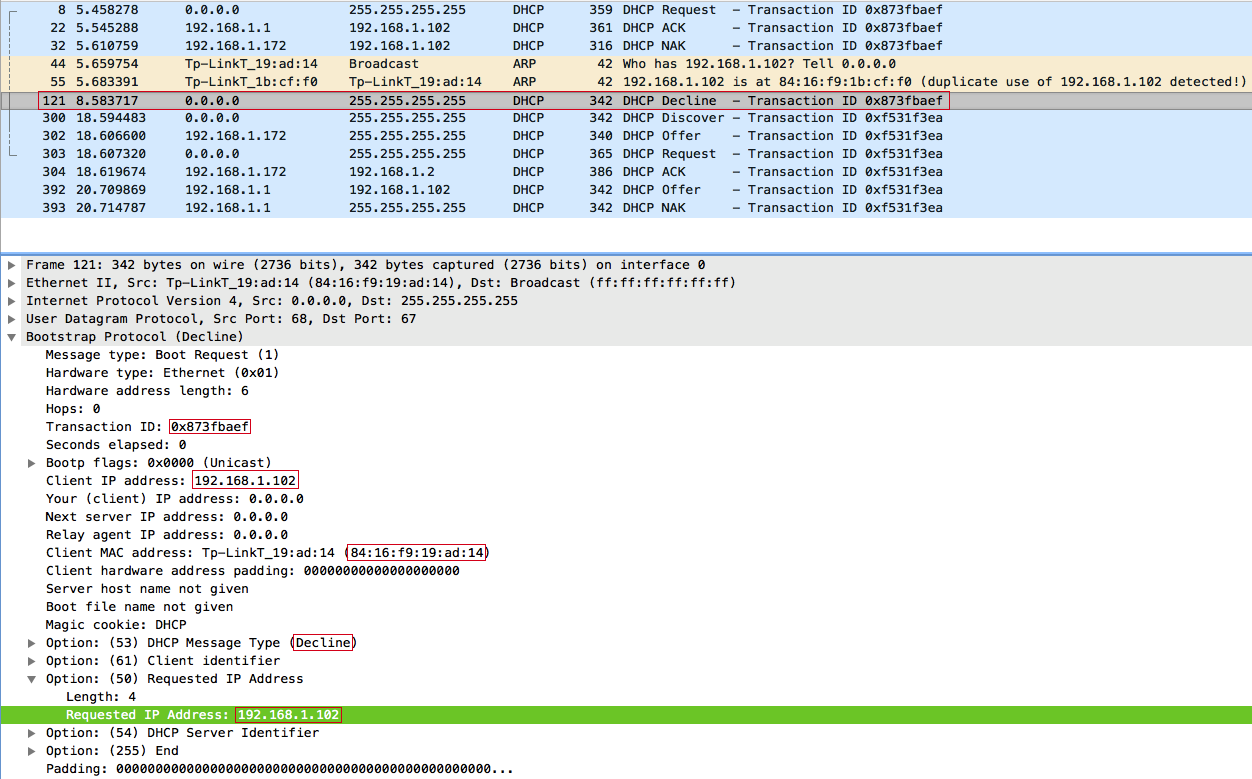1252x779 pixels.
Task: Expand the Frame 121 details
Action: click(x=11, y=265)
